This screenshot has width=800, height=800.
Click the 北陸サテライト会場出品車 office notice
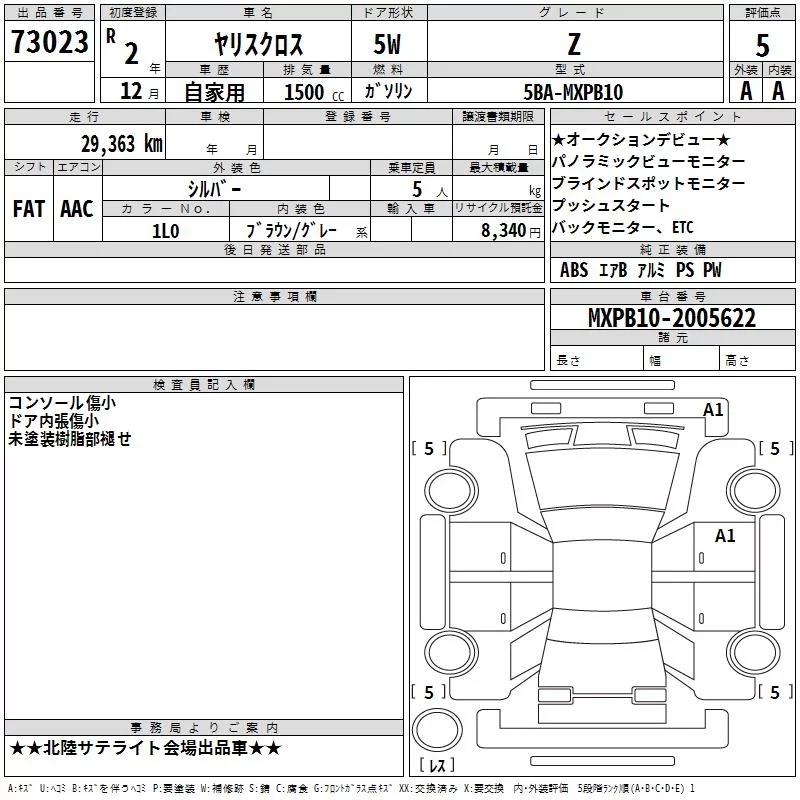pyautogui.click(x=145, y=749)
